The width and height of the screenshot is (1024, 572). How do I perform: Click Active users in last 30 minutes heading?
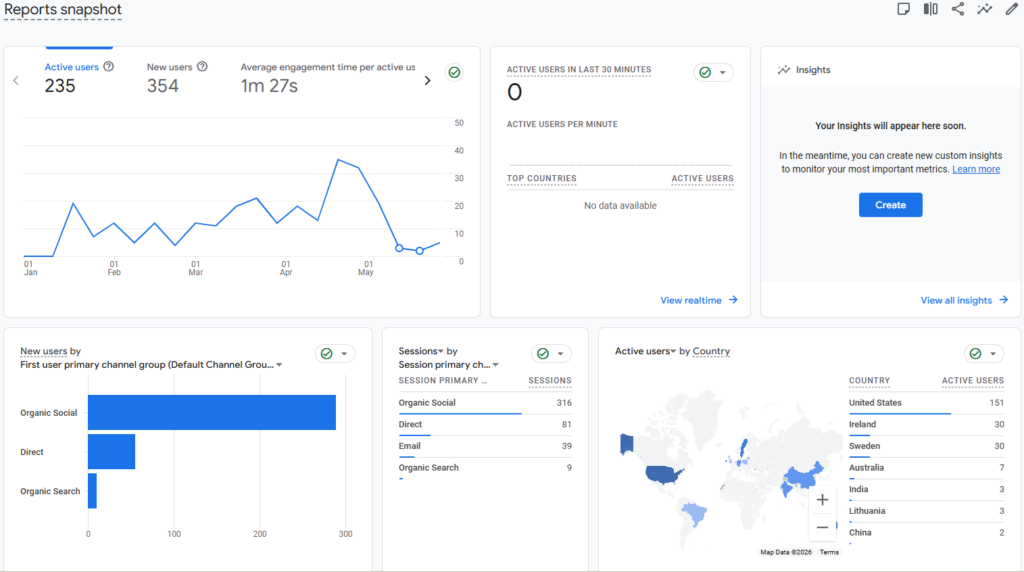click(579, 69)
